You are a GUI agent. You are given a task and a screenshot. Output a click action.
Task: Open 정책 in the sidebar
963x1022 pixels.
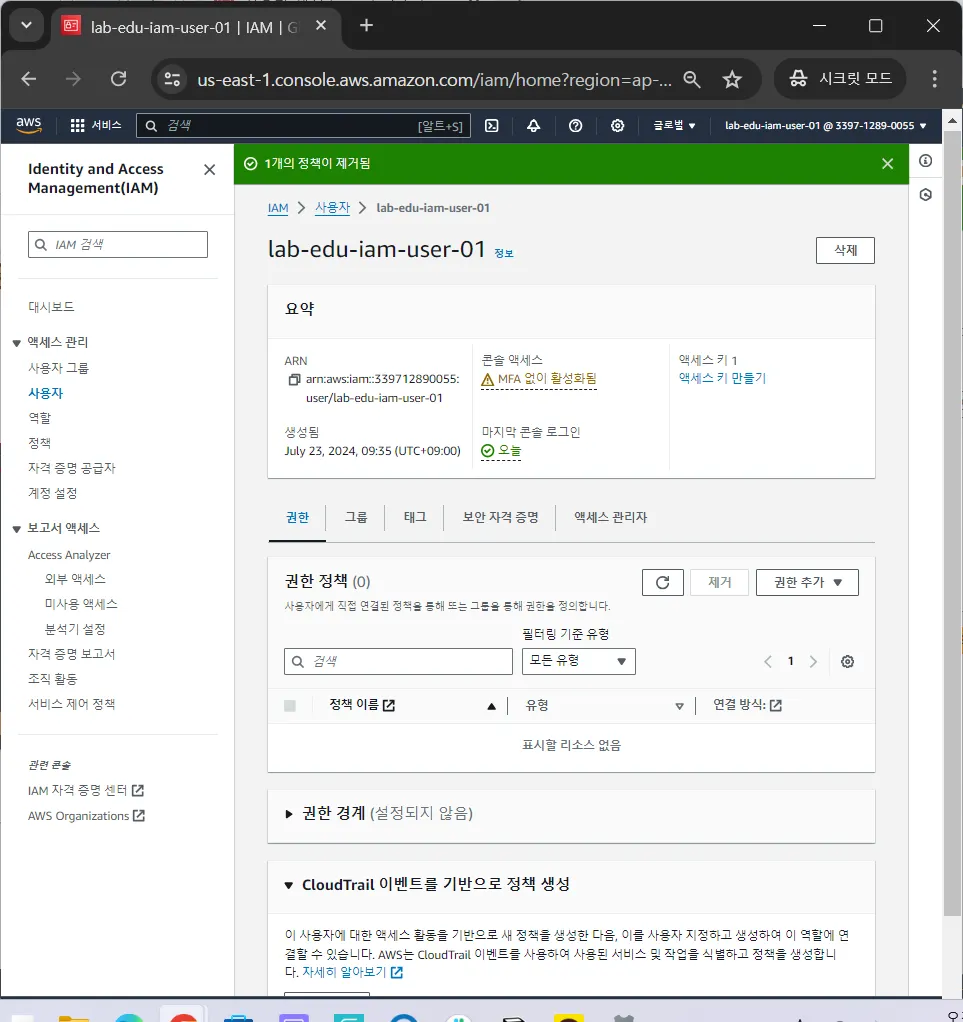39,443
